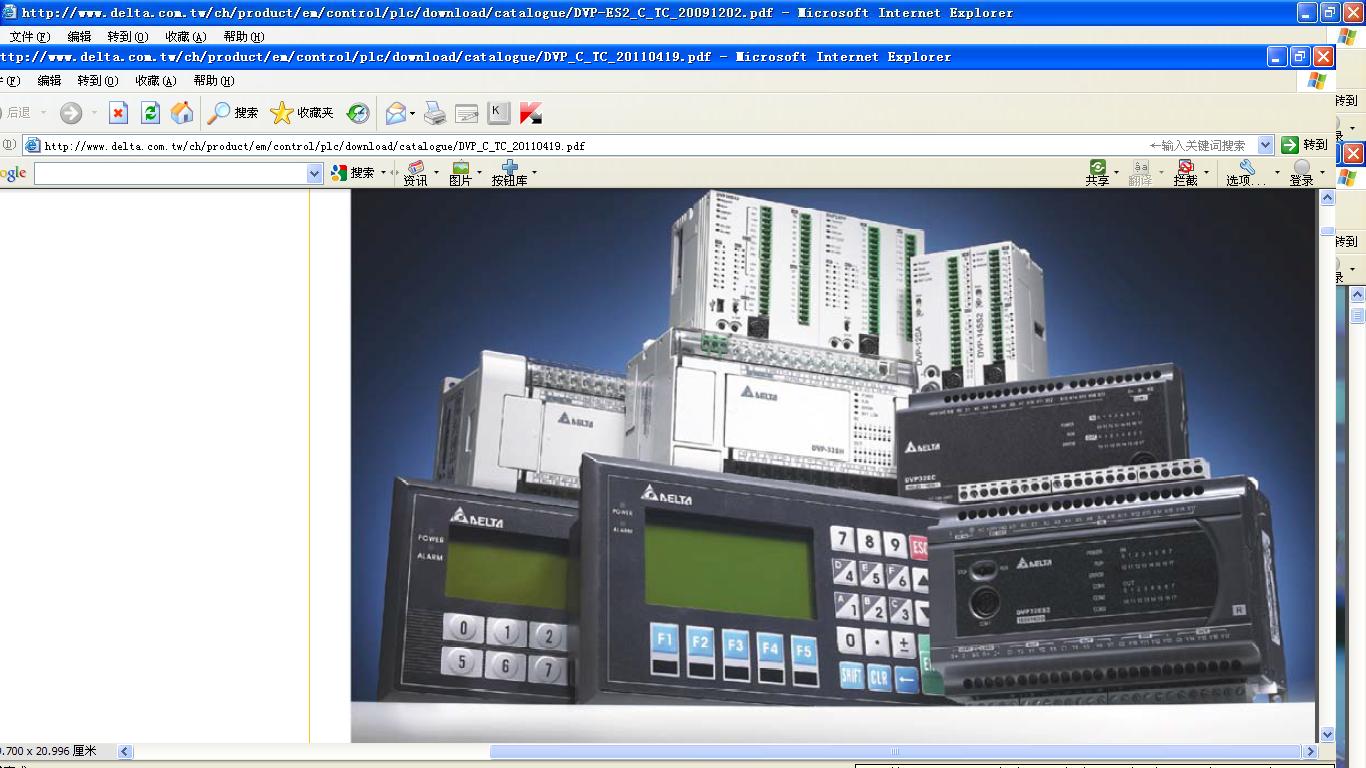Open the Mail envelope dropdown arrow
The image size is (1366, 768).
[x=412, y=114]
